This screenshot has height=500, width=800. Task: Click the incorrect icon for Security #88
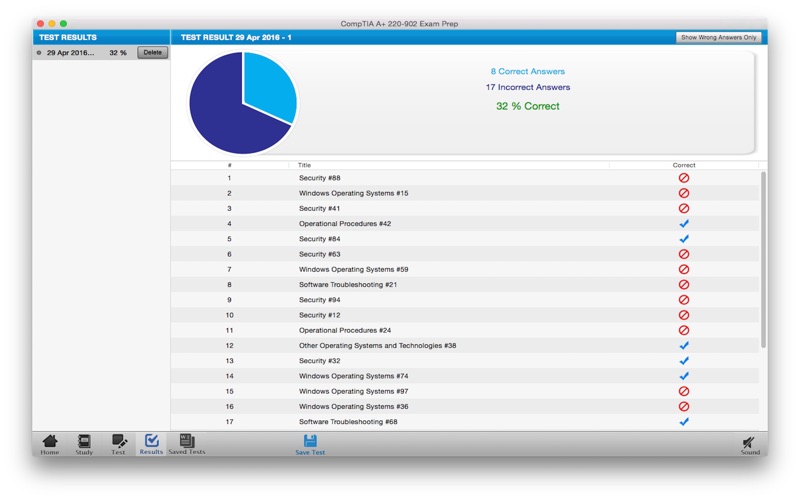click(684, 178)
